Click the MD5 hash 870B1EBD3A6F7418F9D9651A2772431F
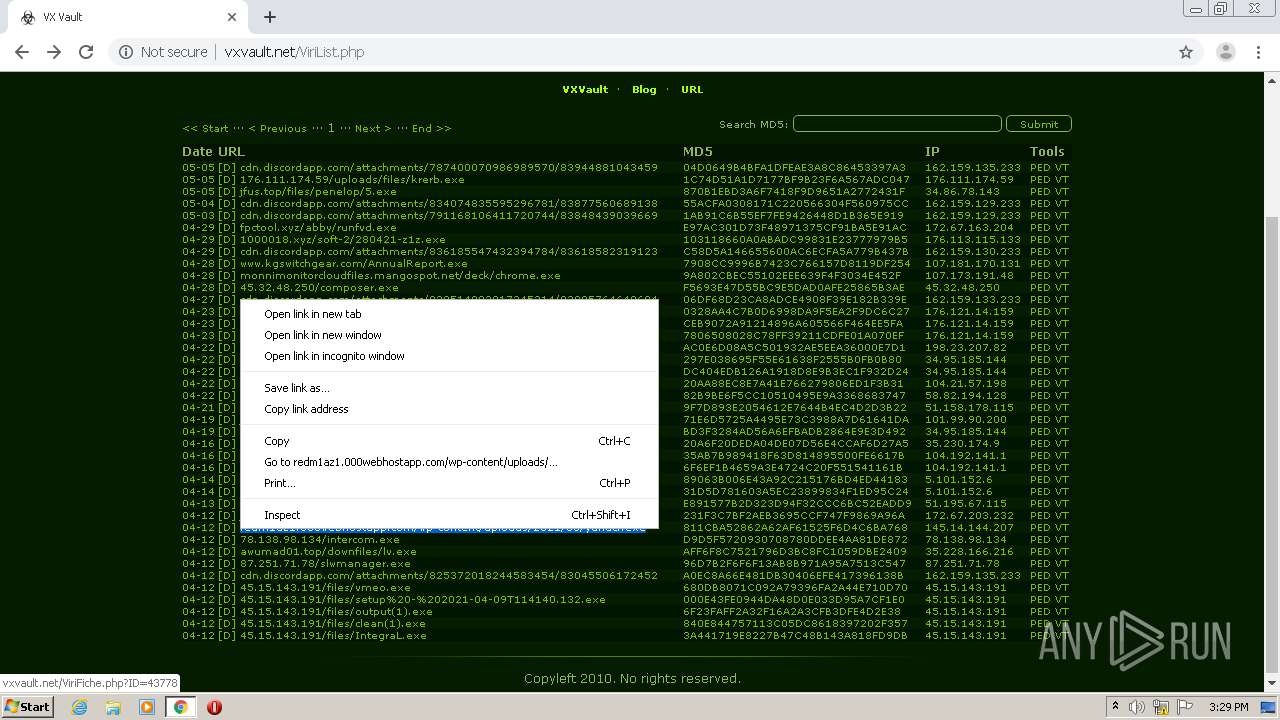The width and height of the screenshot is (1280, 720). 794,191
